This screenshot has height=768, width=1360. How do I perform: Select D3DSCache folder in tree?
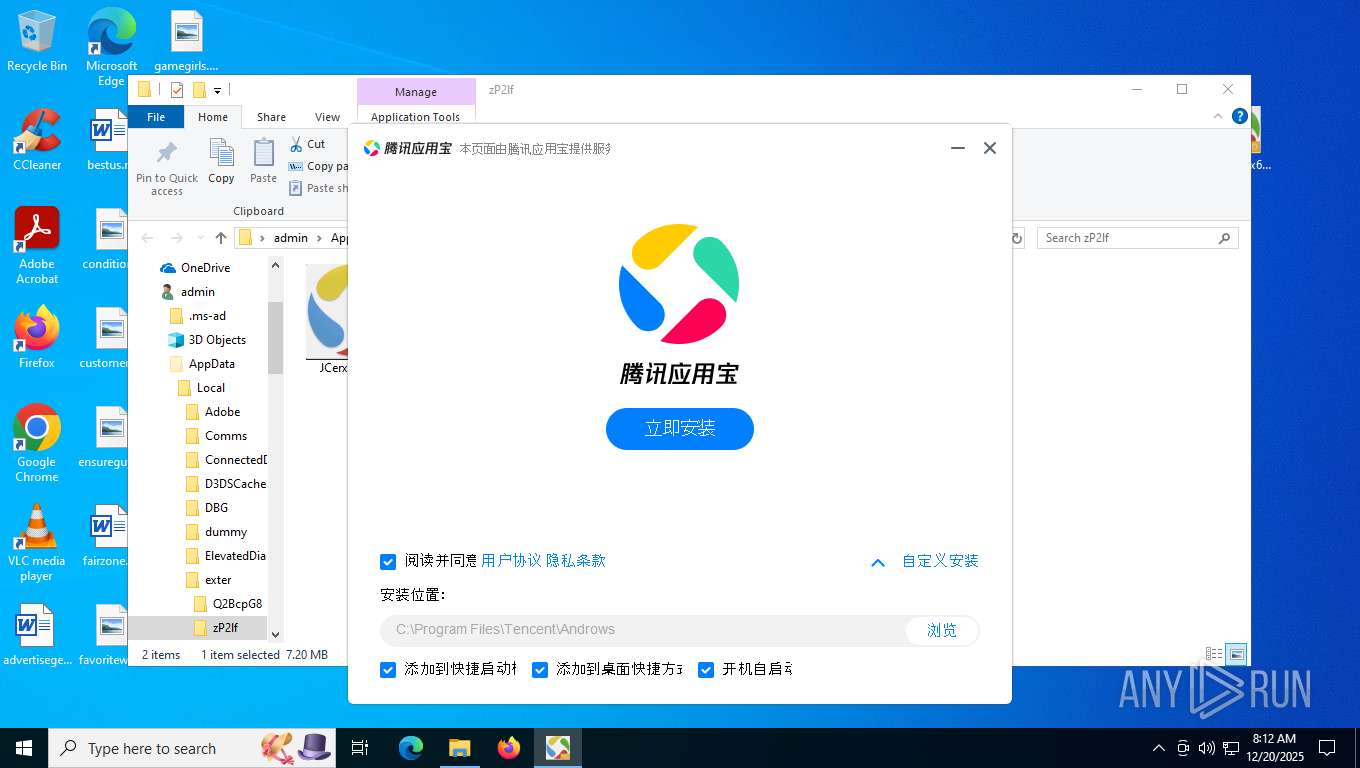coord(235,484)
